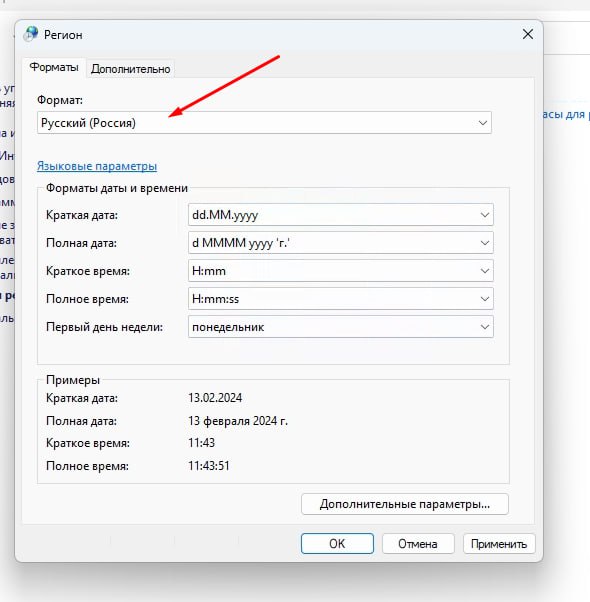590x602 pixels.
Task: Click the chevron next to dd.MM.yyyy
Action: [484, 215]
